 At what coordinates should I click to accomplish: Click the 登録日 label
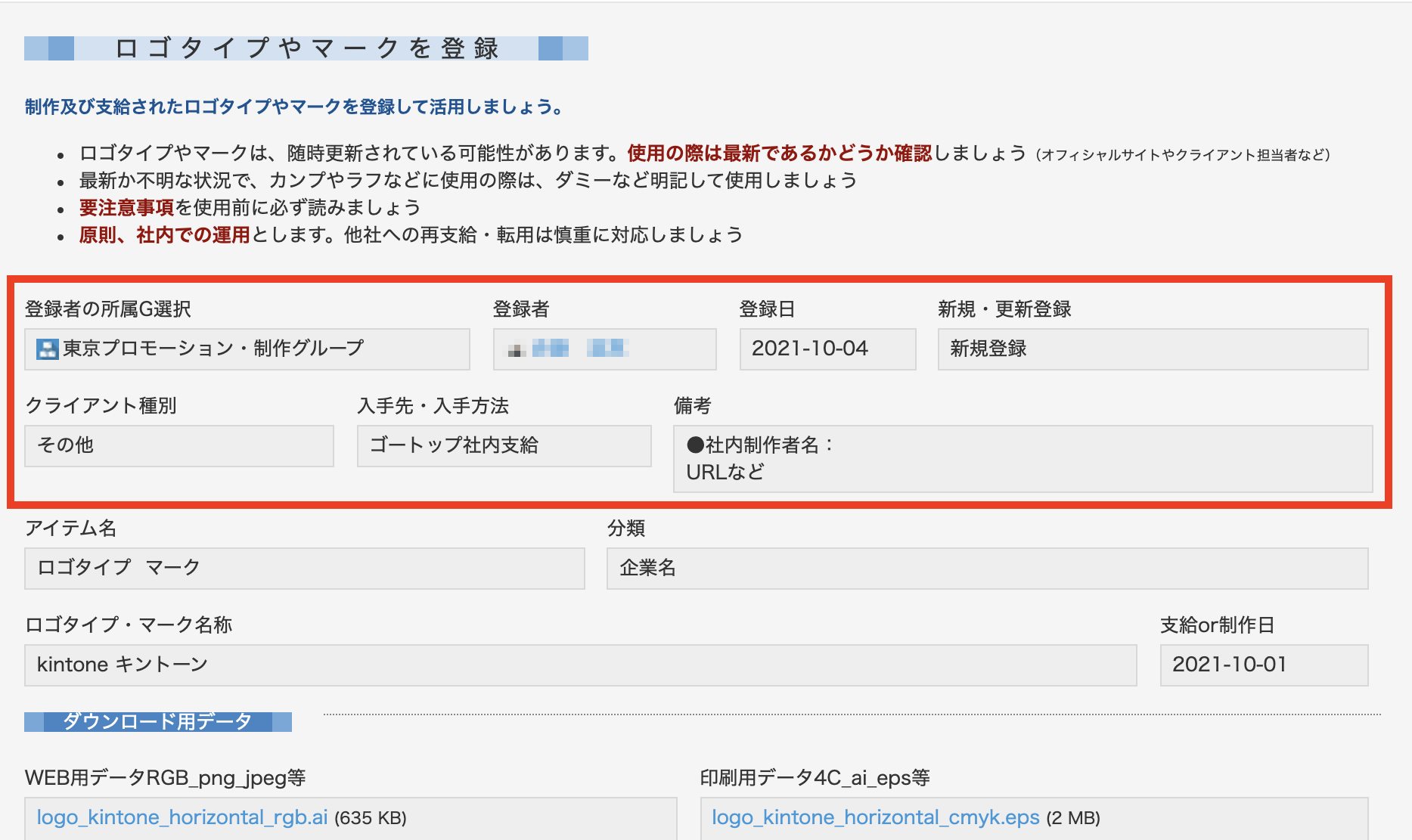click(x=767, y=309)
